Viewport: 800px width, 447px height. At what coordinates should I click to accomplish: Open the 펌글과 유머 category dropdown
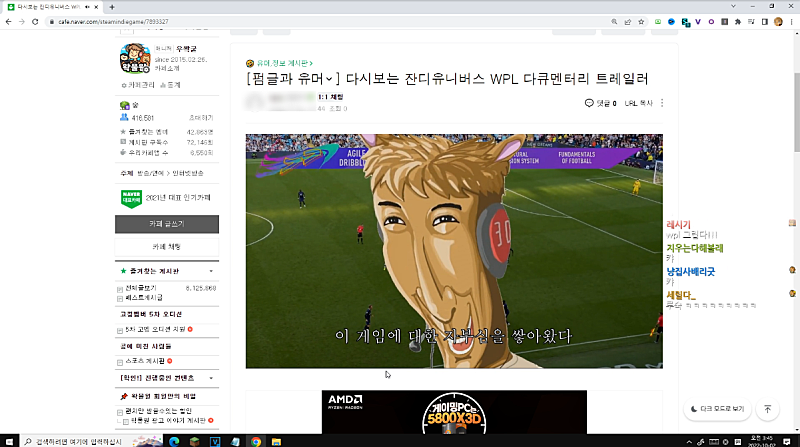click(290, 79)
